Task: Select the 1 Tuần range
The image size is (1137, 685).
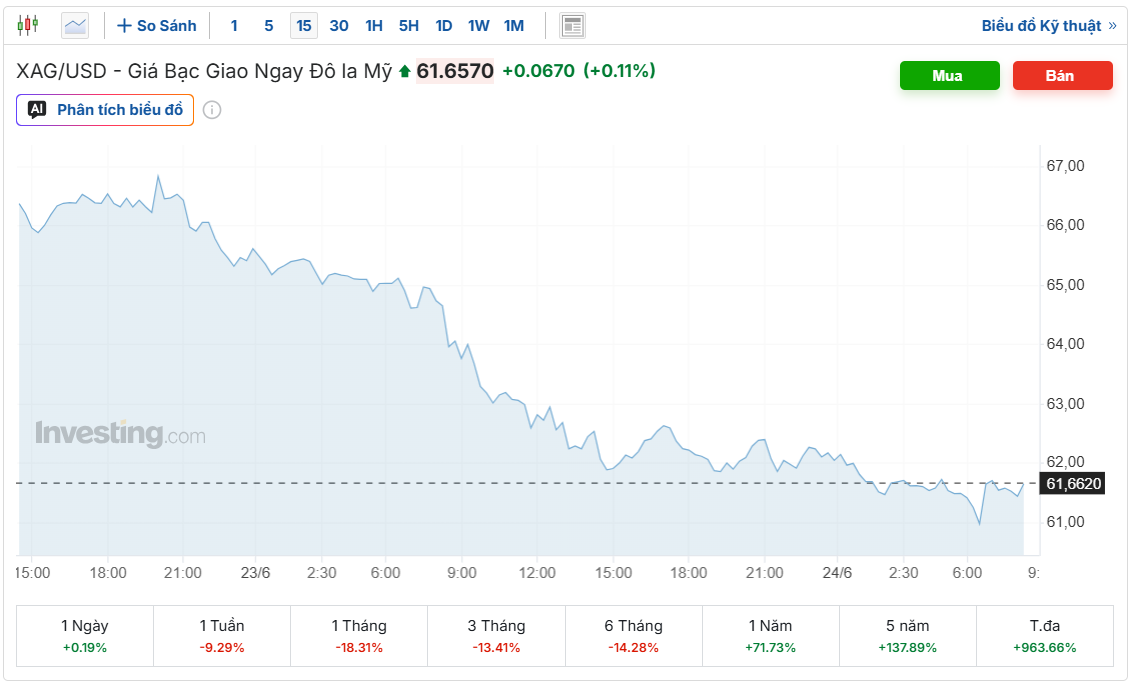Action: pos(222,636)
